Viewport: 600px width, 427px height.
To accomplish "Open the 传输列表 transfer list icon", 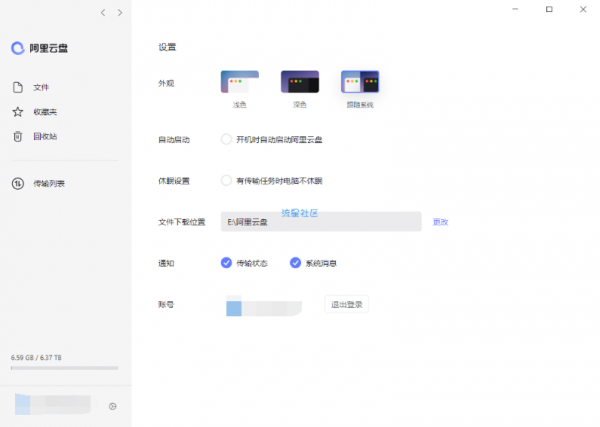I will pos(18,184).
